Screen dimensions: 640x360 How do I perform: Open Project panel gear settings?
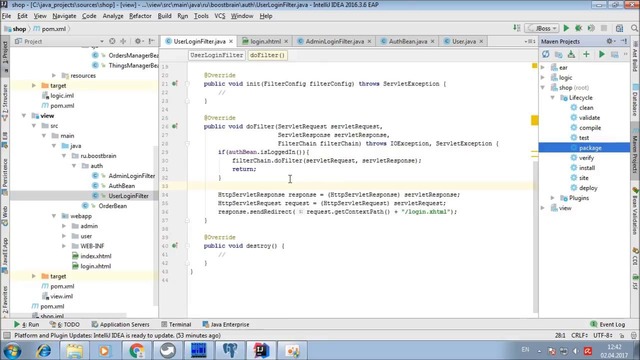(x=139, y=41)
